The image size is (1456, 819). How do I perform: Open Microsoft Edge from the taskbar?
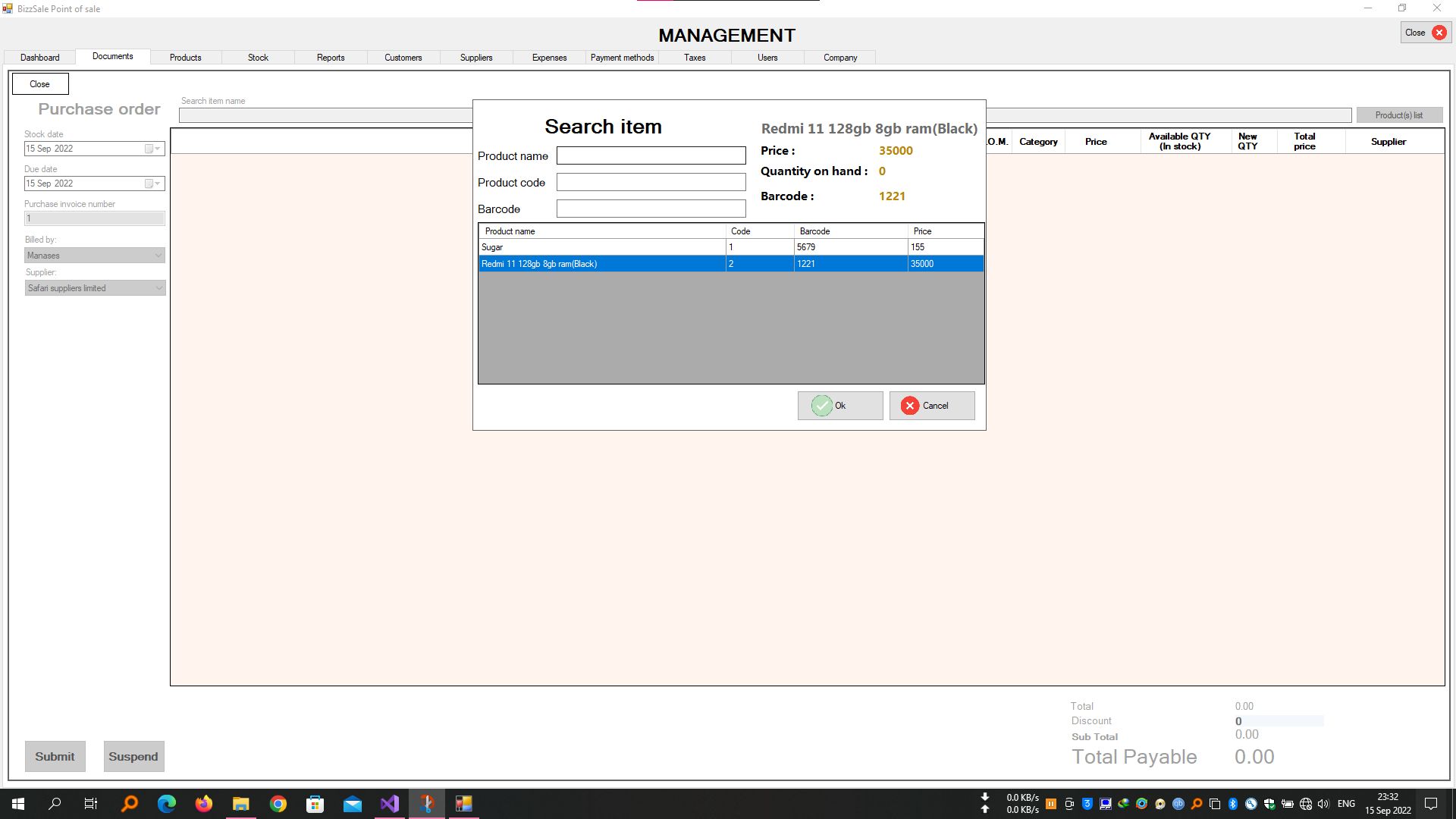[x=167, y=804]
